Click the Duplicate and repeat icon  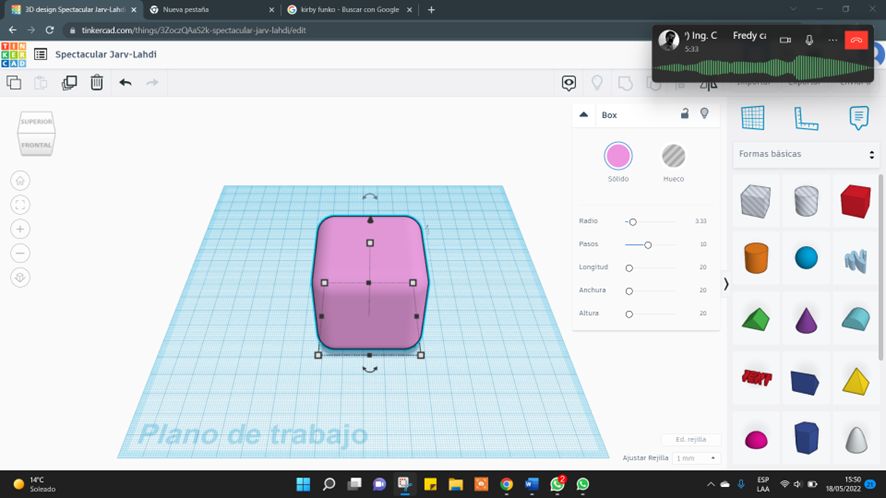[69, 83]
